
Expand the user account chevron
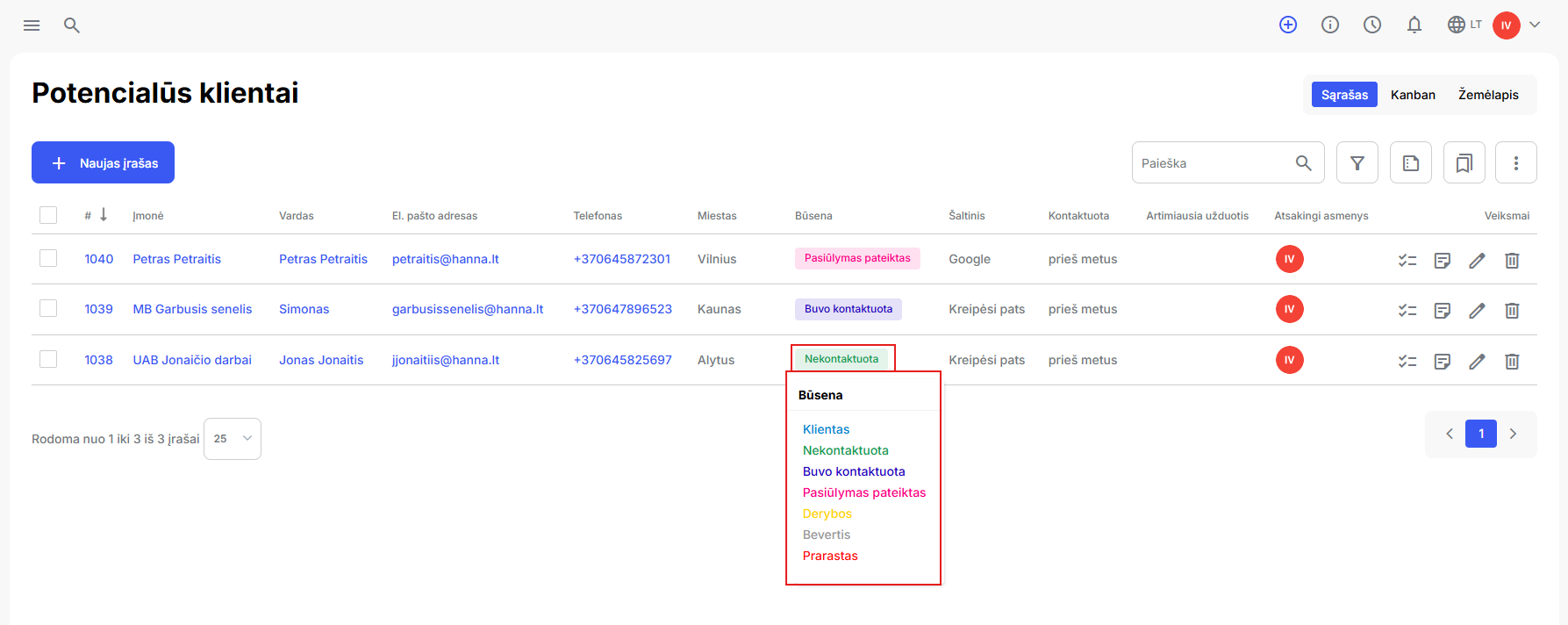tap(1535, 25)
